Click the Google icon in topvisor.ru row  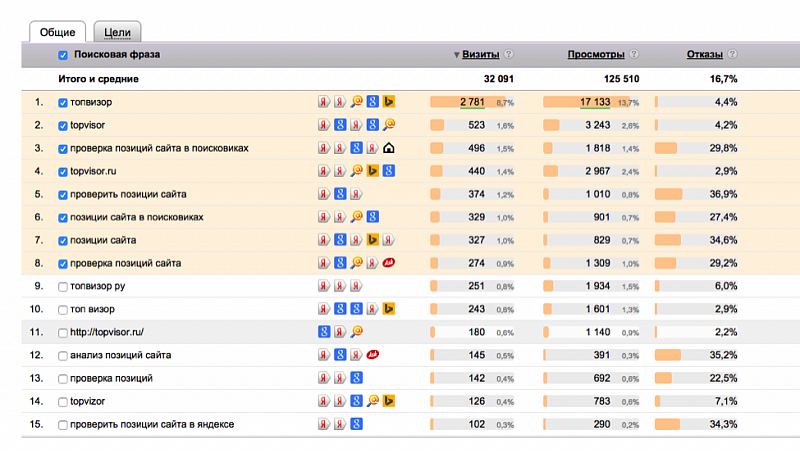coord(389,171)
